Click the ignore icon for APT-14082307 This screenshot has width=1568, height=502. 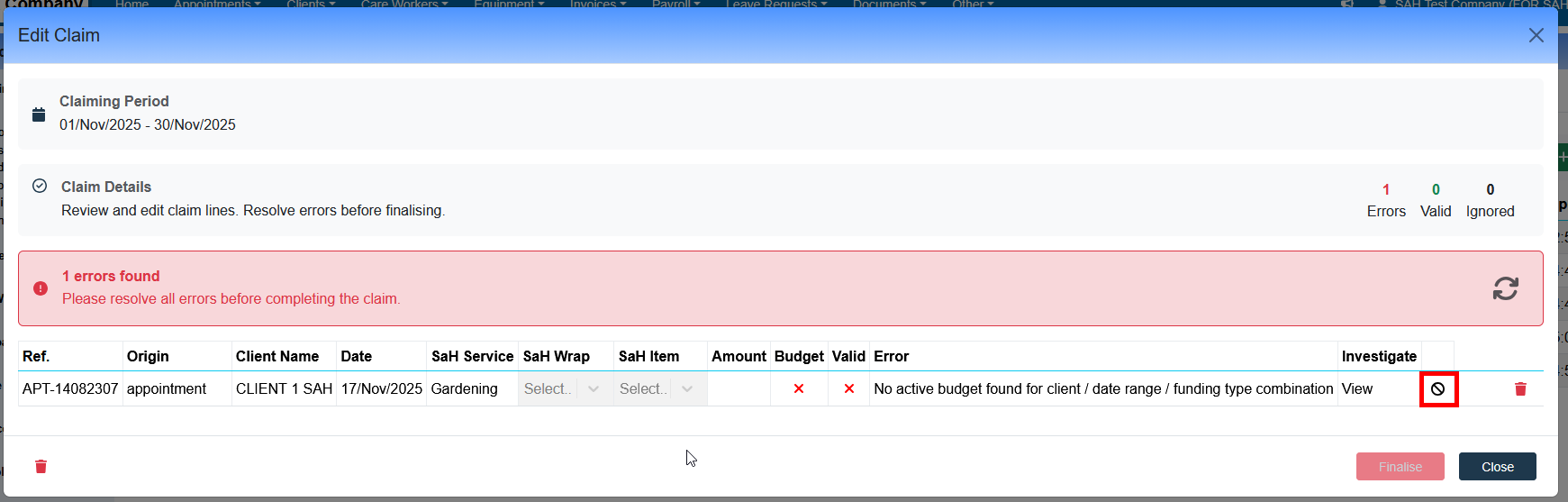pyautogui.click(x=1437, y=389)
